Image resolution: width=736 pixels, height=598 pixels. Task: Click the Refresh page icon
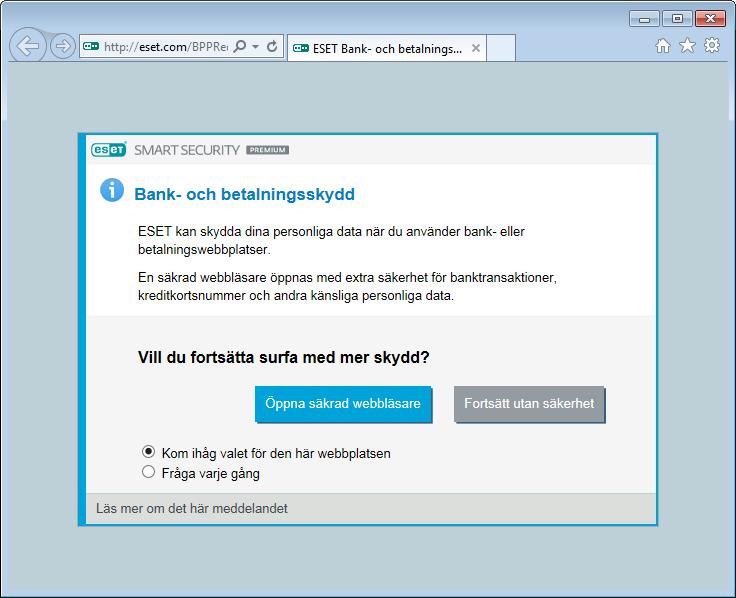click(x=272, y=46)
